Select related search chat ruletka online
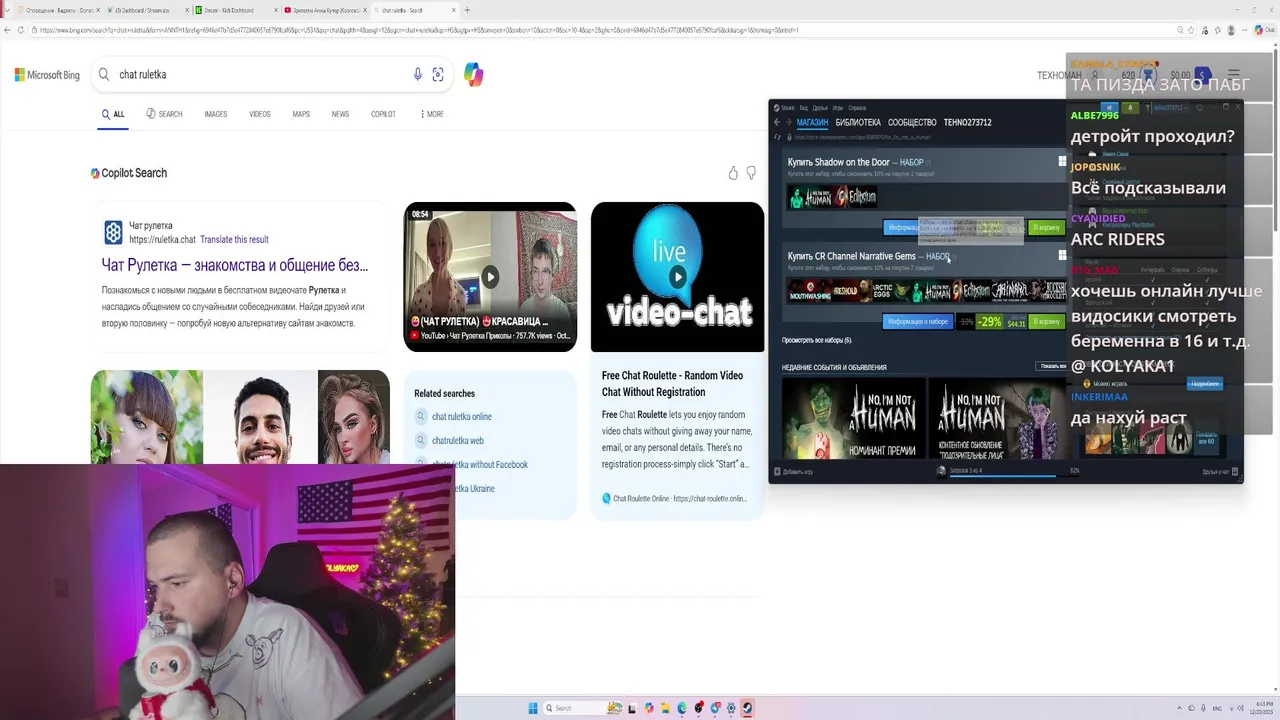The image size is (1280, 720). coord(462,417)
